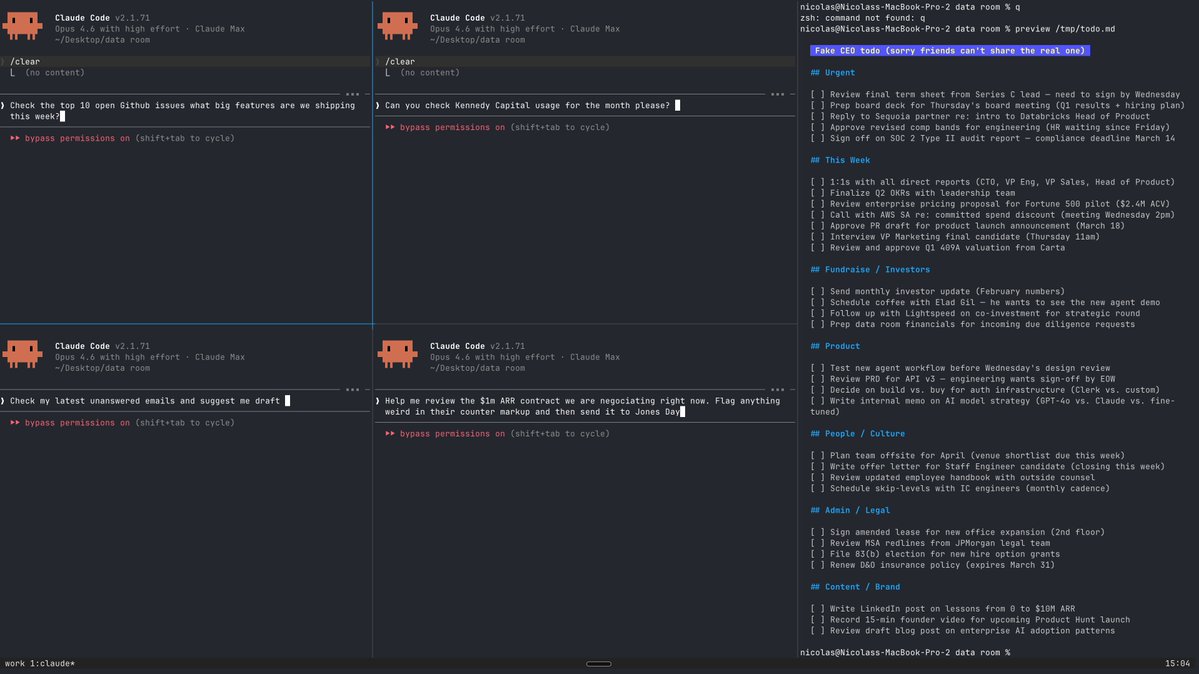The image size is (1199, 674).
Task: Click bypass permissions arrows under the Github issues prompt
Action: [x=15, y=138]
